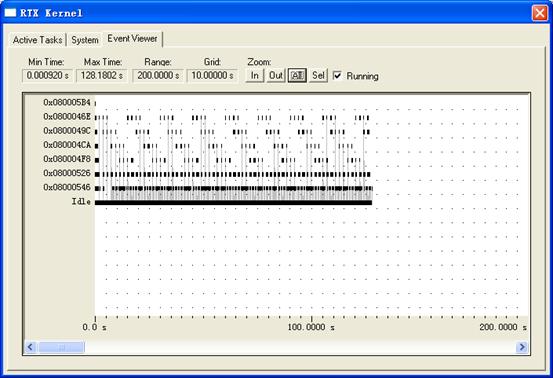
Task: Click the Max Time value field
Action: tap(102, 76)
